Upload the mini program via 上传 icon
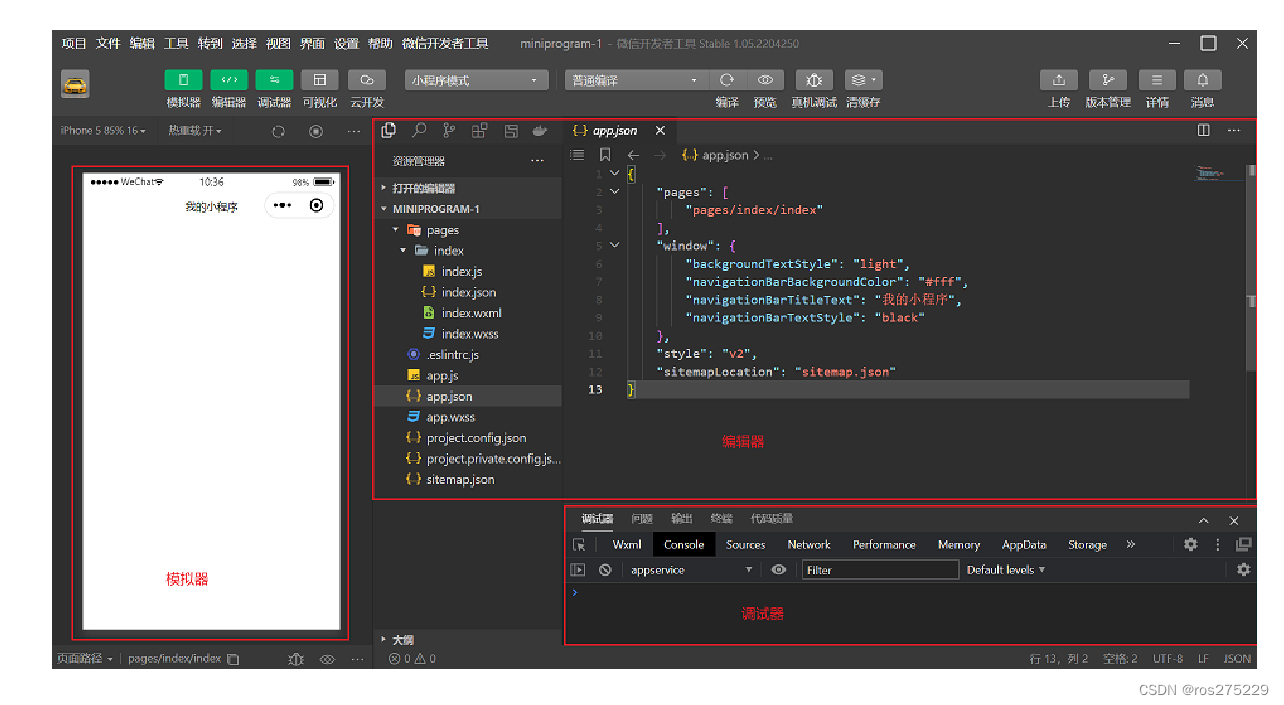 point(1059,79)
